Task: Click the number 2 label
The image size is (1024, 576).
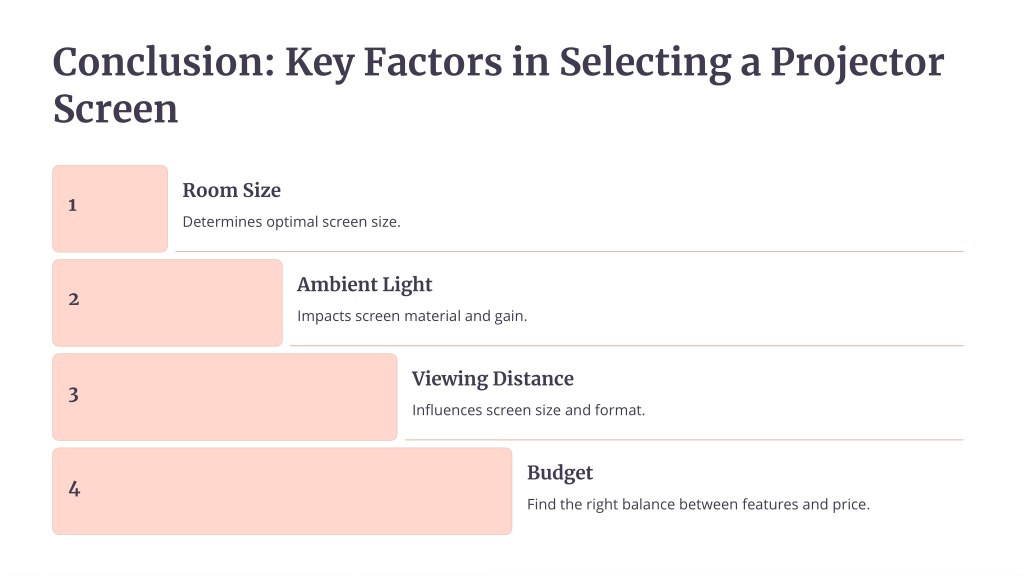Action: [74, 299]
